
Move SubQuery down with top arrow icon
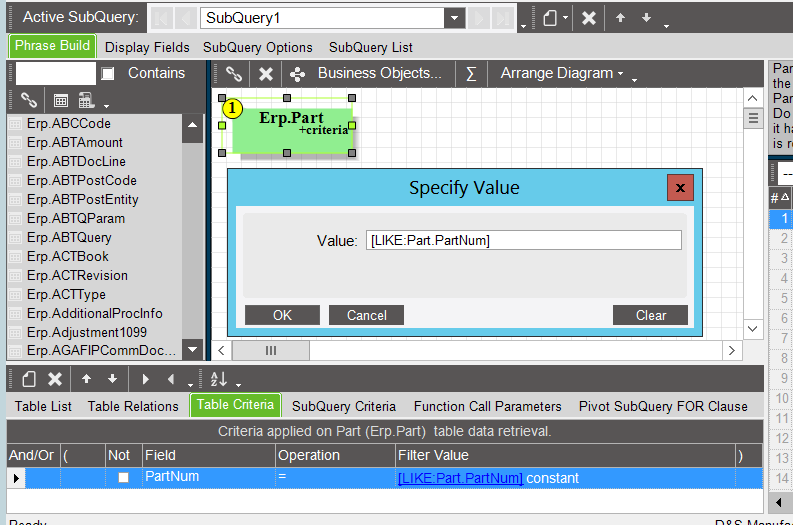[x=646, y=18]
